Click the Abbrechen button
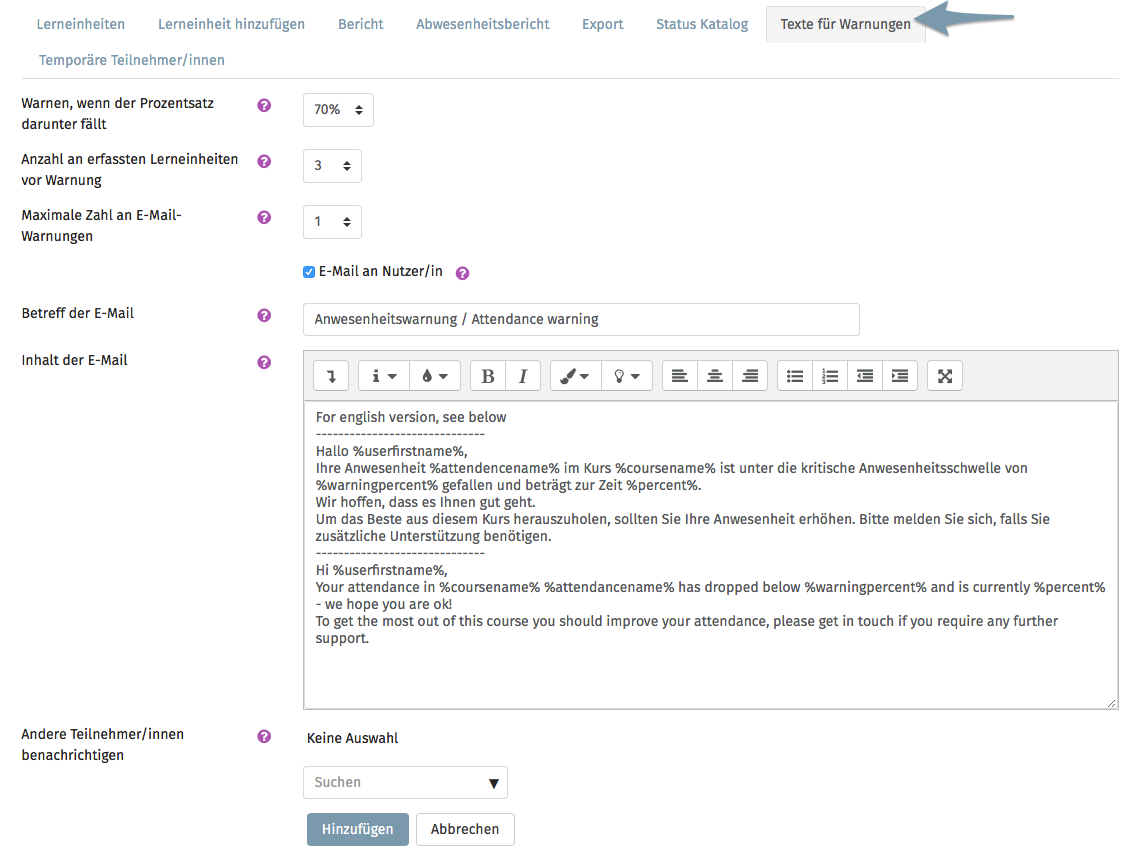 [464, 830]
